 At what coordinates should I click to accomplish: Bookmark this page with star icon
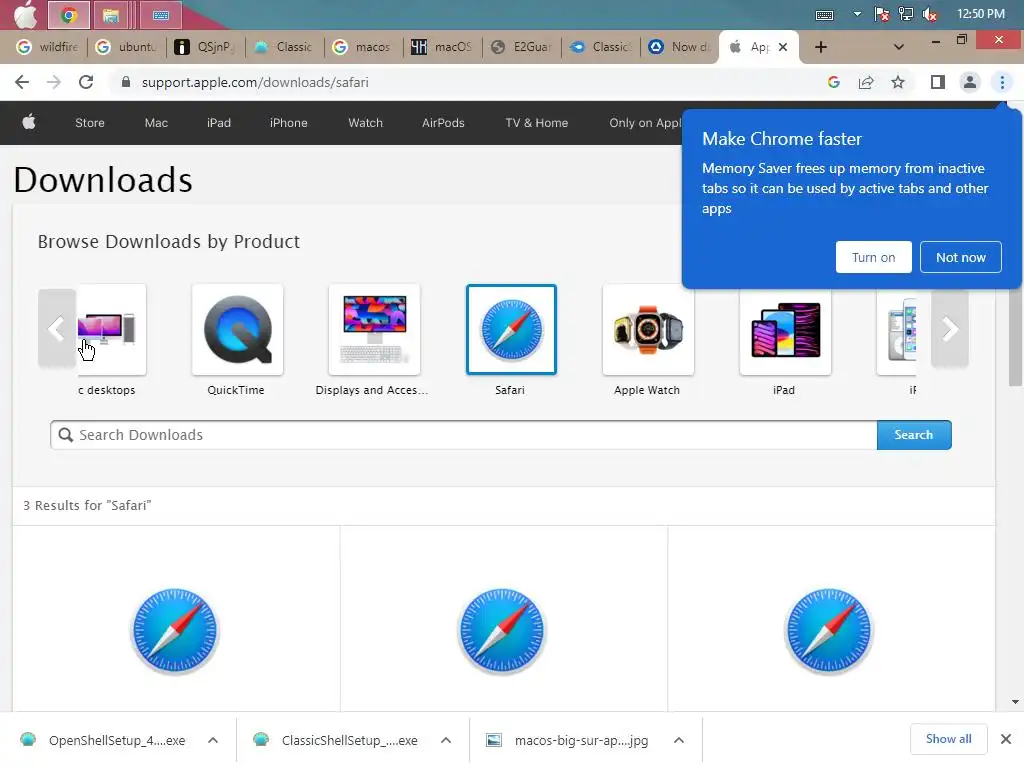(x=898, y=82)
